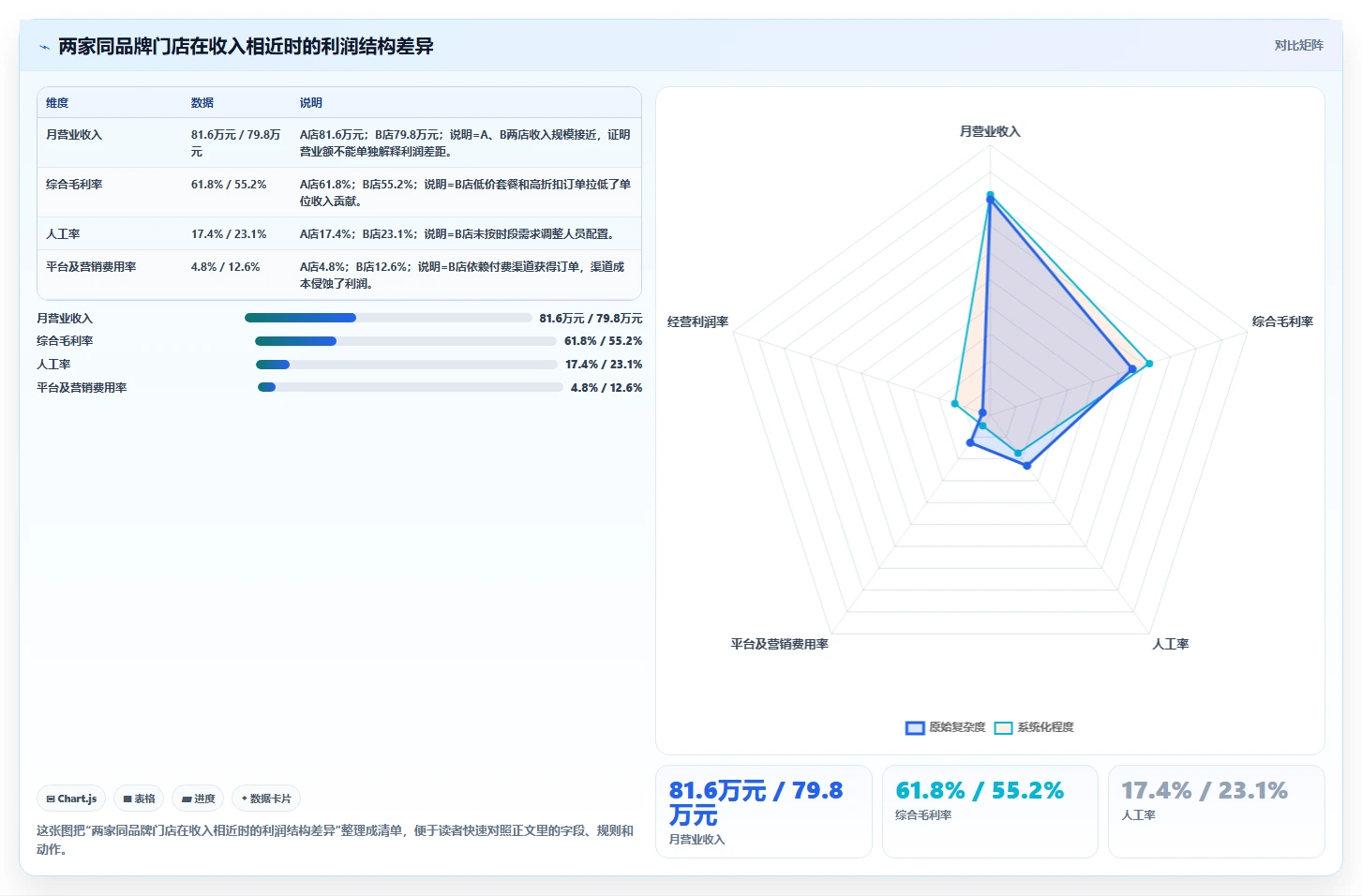This screenshot has width=1362, height=896.
Task: Click the dark blue radar point on 综合毛利率 axis
Action: point(1132,369)
